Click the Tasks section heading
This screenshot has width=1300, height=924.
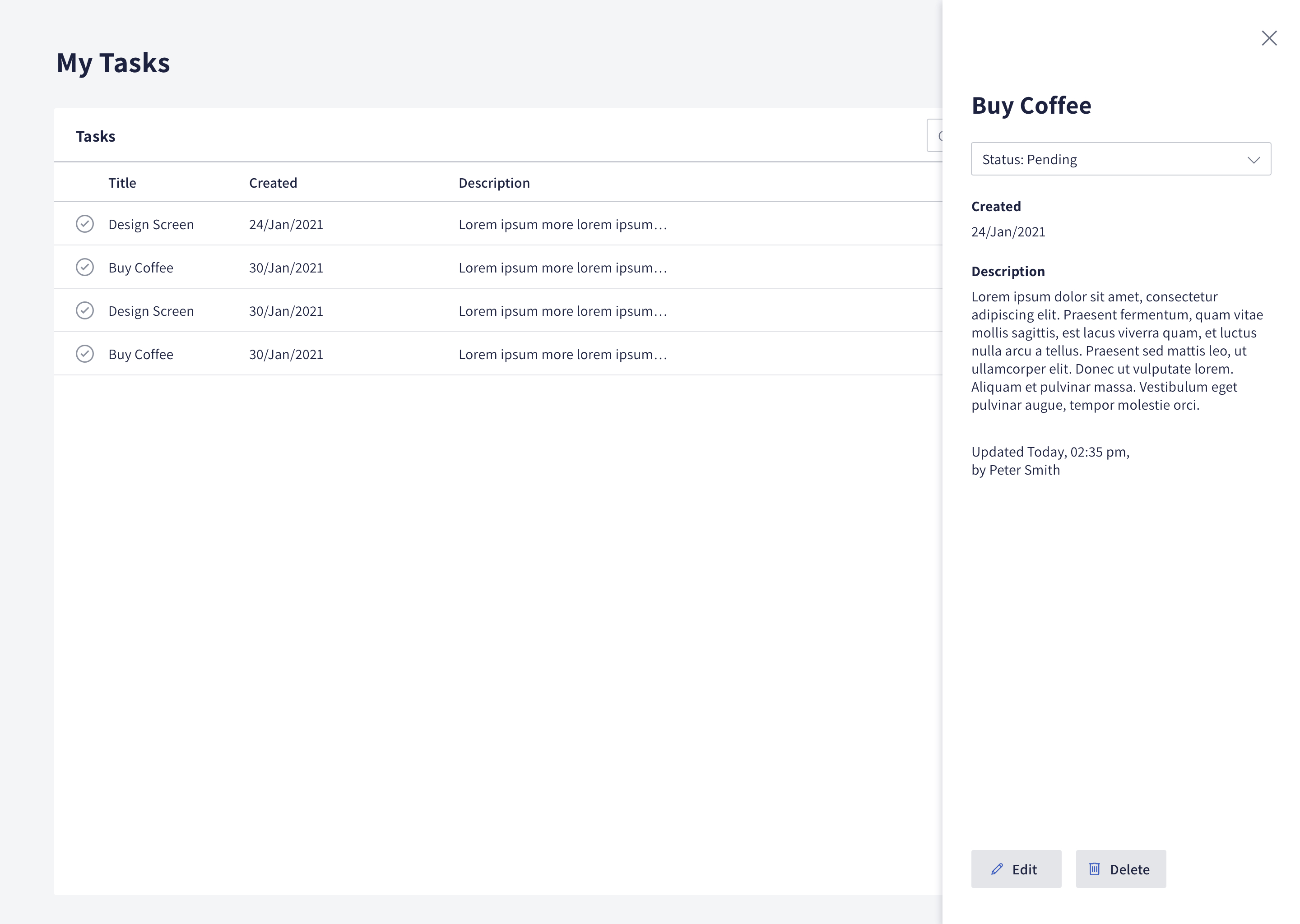[x=96, y=137]
